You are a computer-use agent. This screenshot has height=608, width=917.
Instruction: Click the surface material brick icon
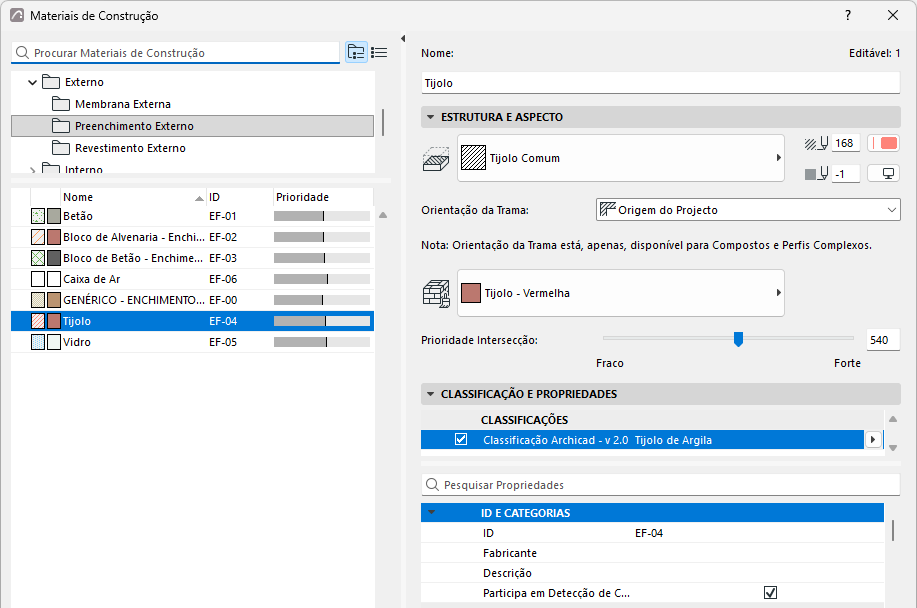tap(436, 293)
